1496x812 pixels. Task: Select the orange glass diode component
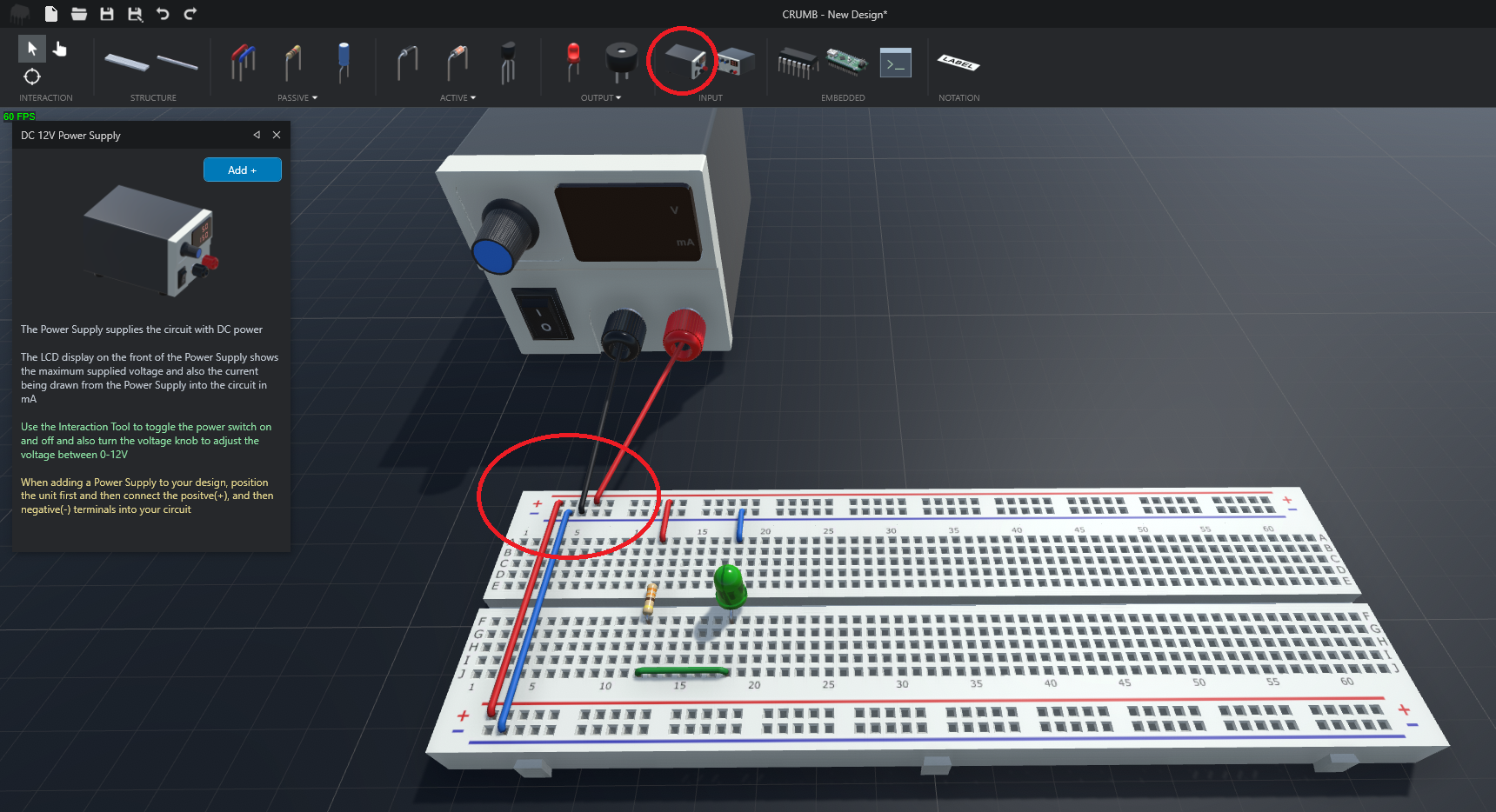point(457,63)
